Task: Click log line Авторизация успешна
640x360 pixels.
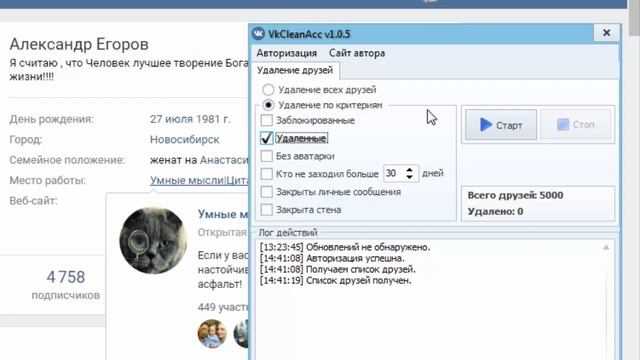Action: click(332, 258)
